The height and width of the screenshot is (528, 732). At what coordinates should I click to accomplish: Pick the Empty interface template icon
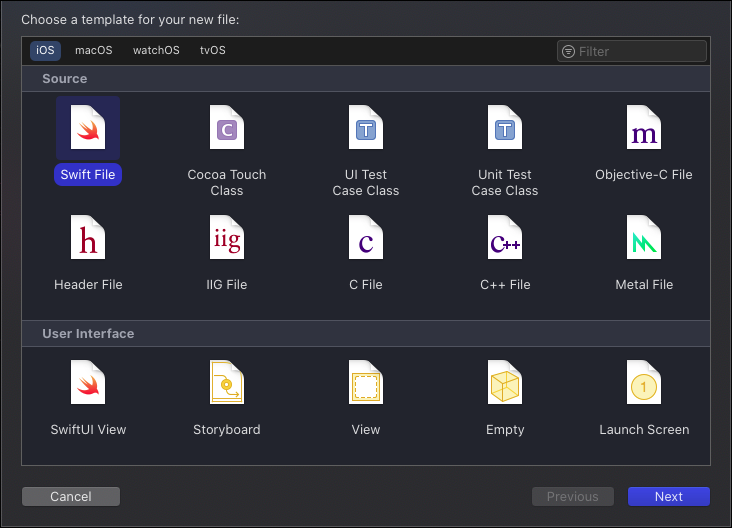point(505,382)
